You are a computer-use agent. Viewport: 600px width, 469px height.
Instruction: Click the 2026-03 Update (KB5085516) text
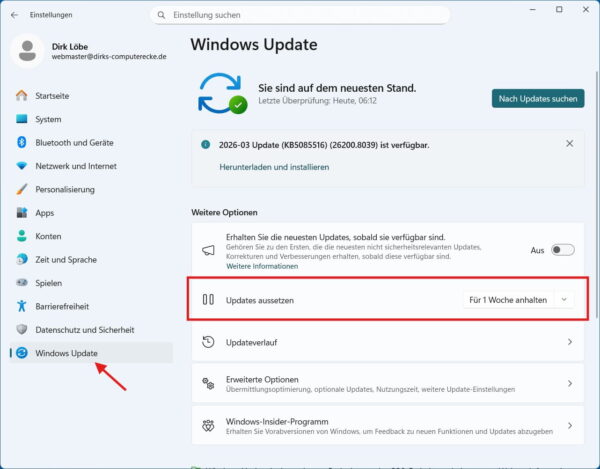324,145
